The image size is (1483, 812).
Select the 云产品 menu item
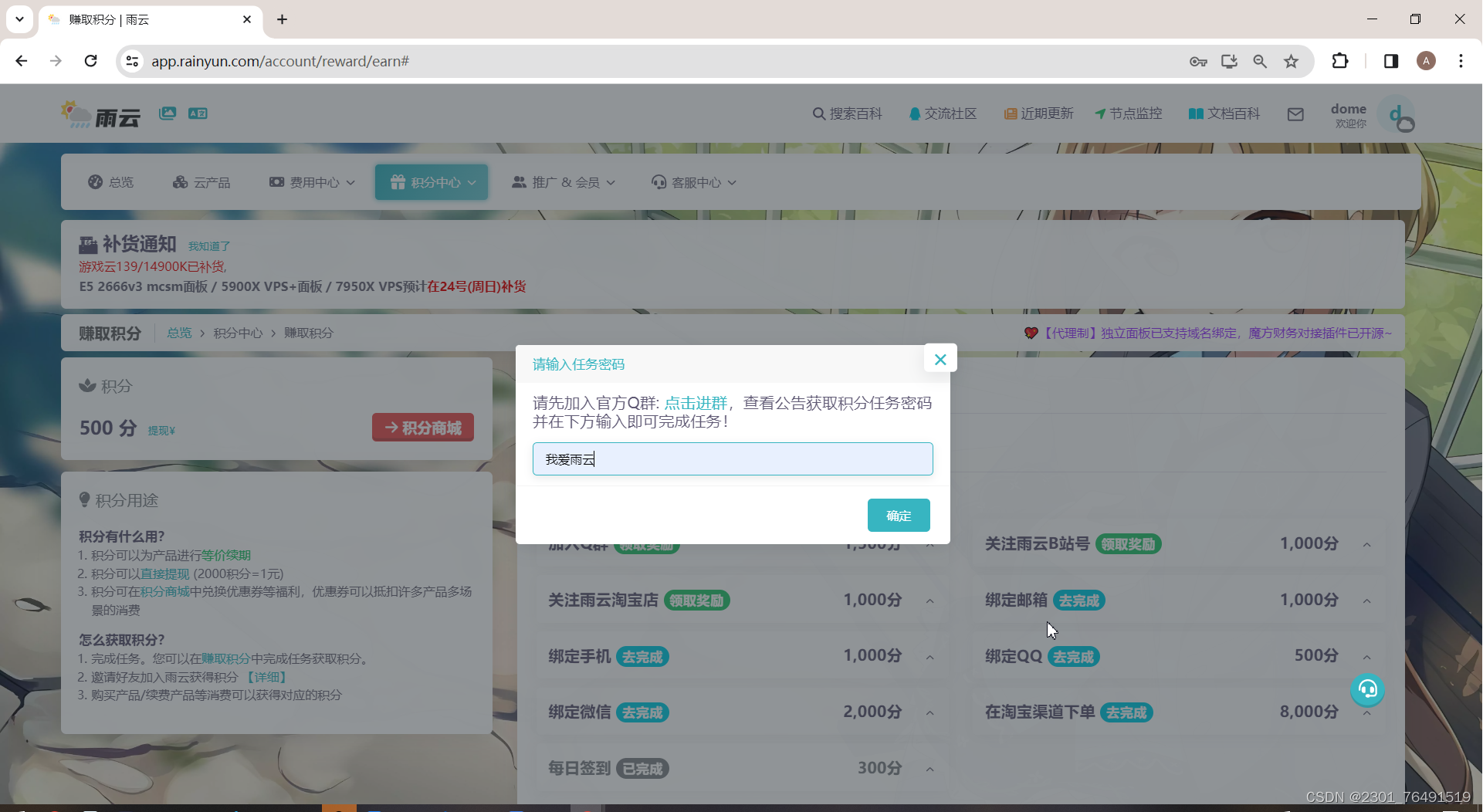pyautogui.click(x=201, y=182)
